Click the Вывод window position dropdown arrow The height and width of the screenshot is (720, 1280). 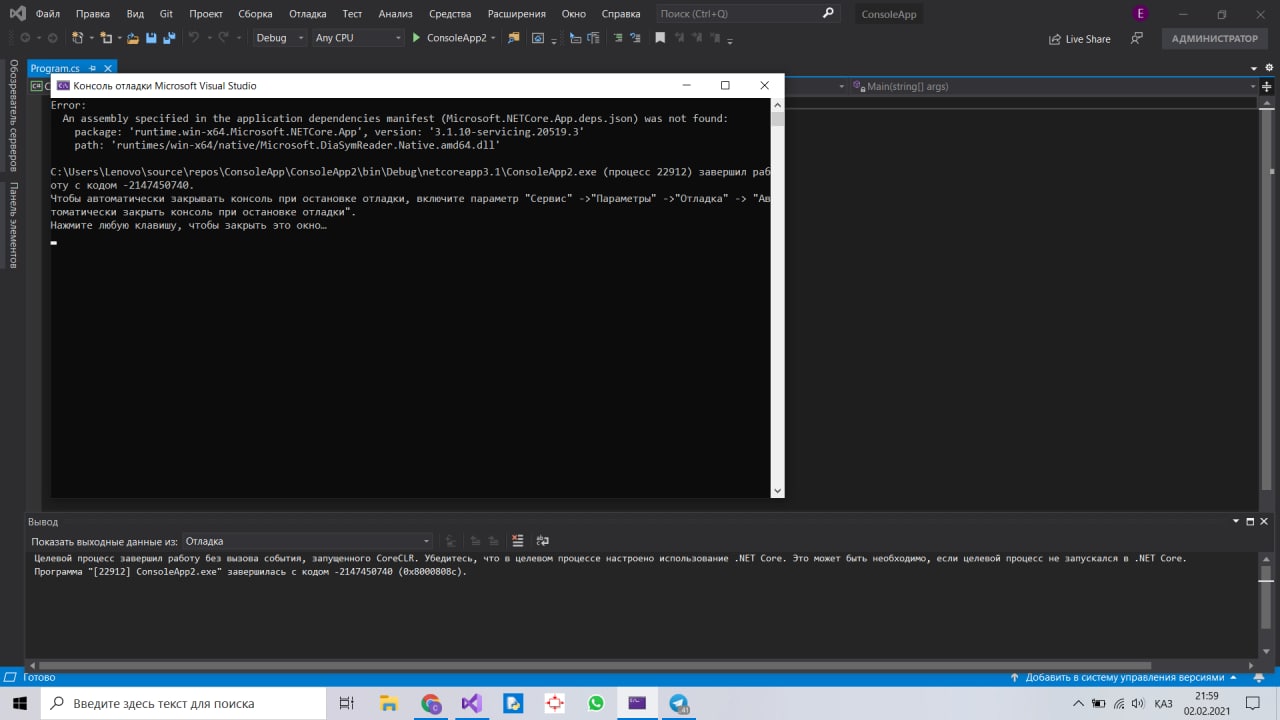(x=1237, y=521)
